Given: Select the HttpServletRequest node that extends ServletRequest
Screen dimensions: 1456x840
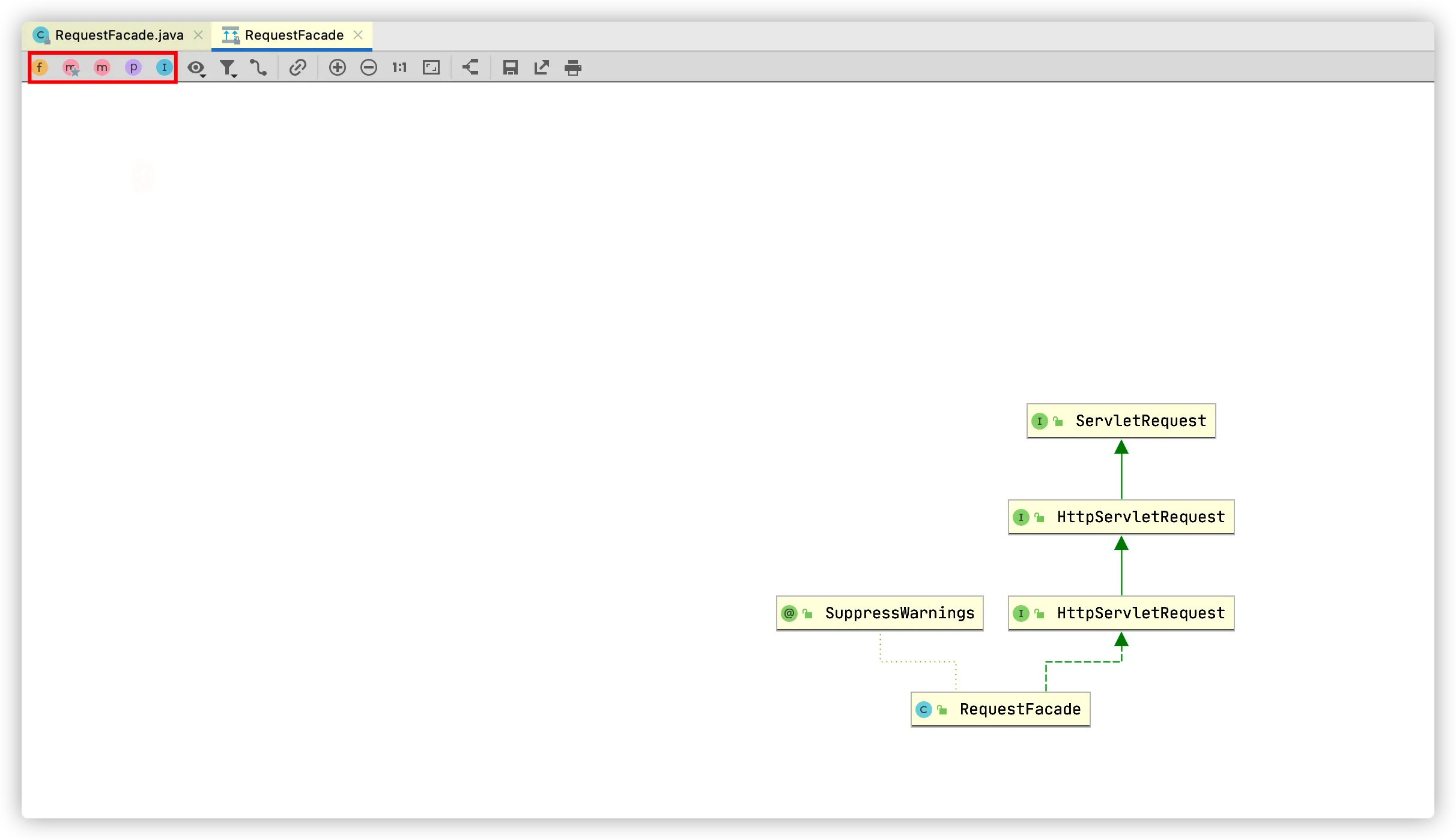Looking at the screenshot, I should click(x=1121, y=517).
